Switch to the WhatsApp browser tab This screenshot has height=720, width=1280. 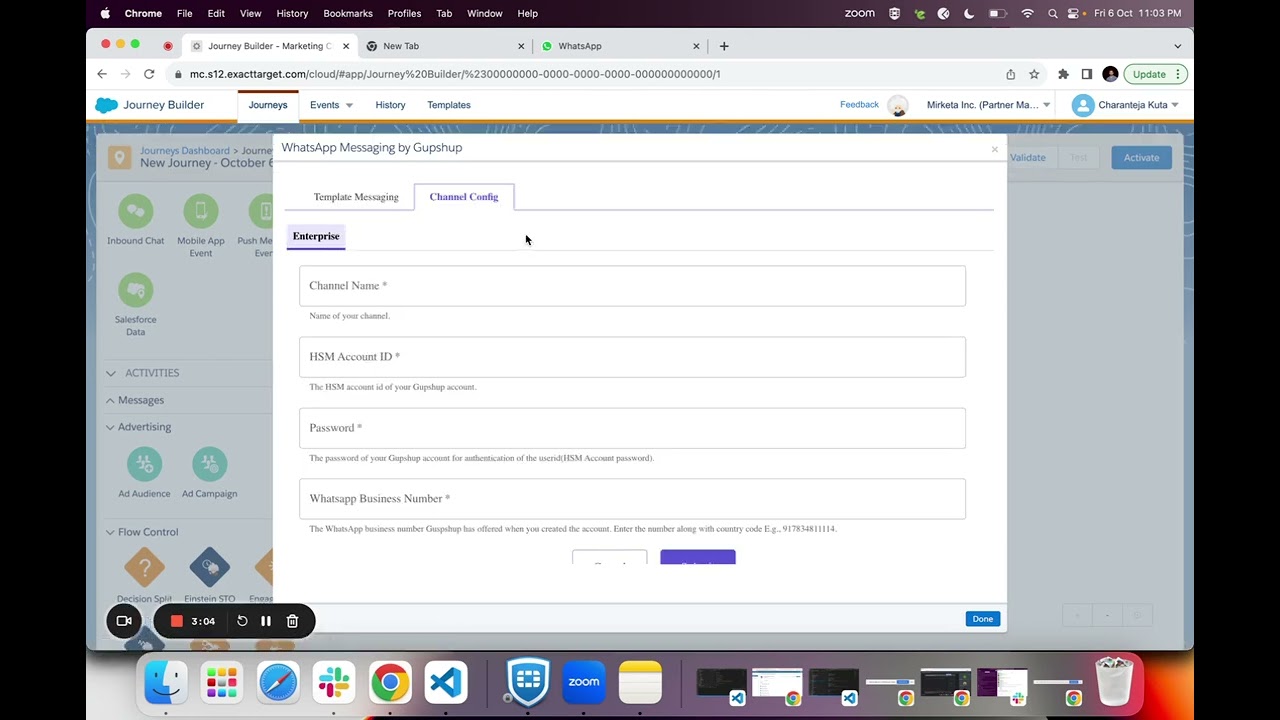620,46
